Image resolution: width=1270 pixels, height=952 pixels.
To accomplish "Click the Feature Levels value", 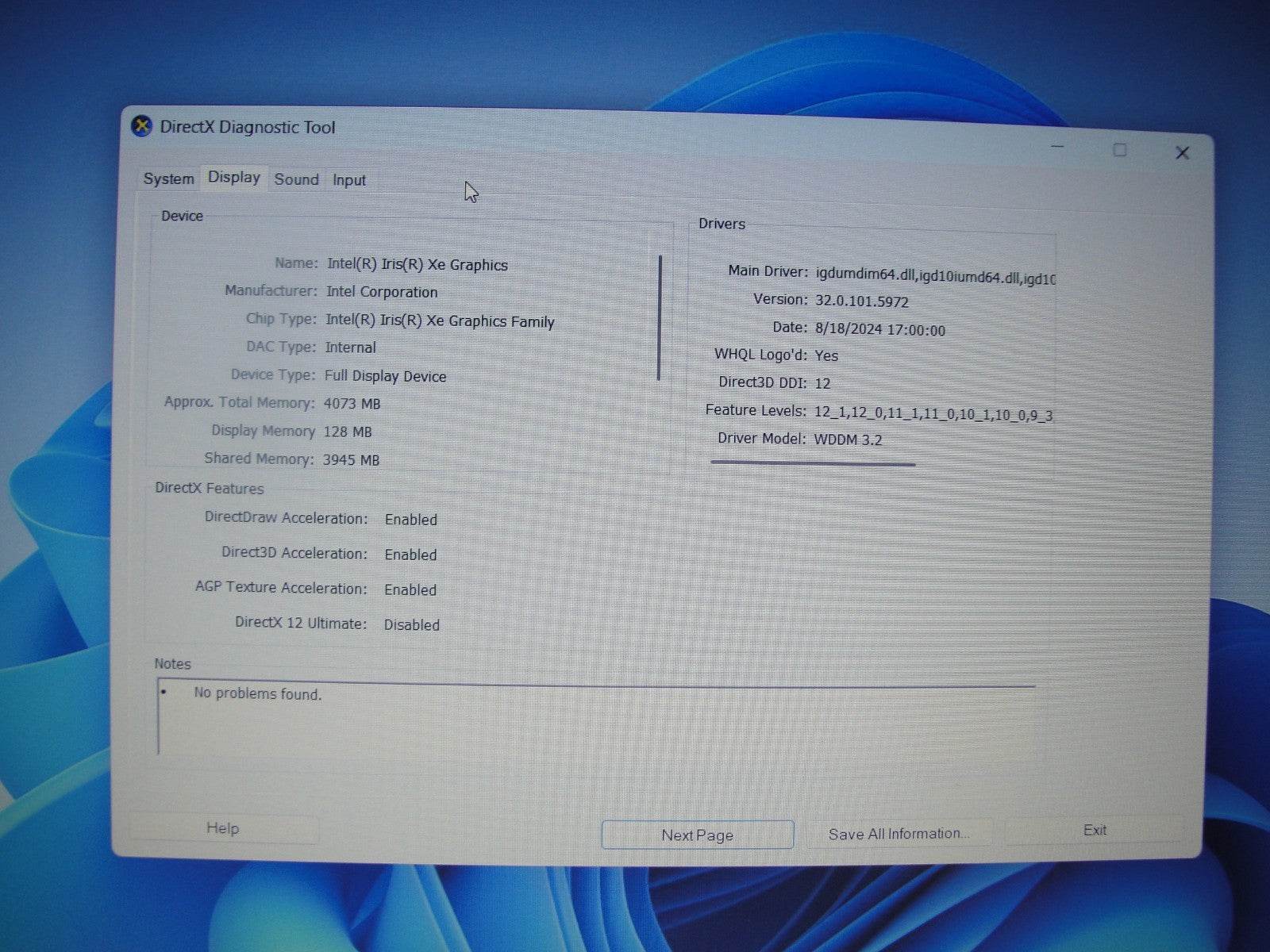I will [x=933, y=413].
